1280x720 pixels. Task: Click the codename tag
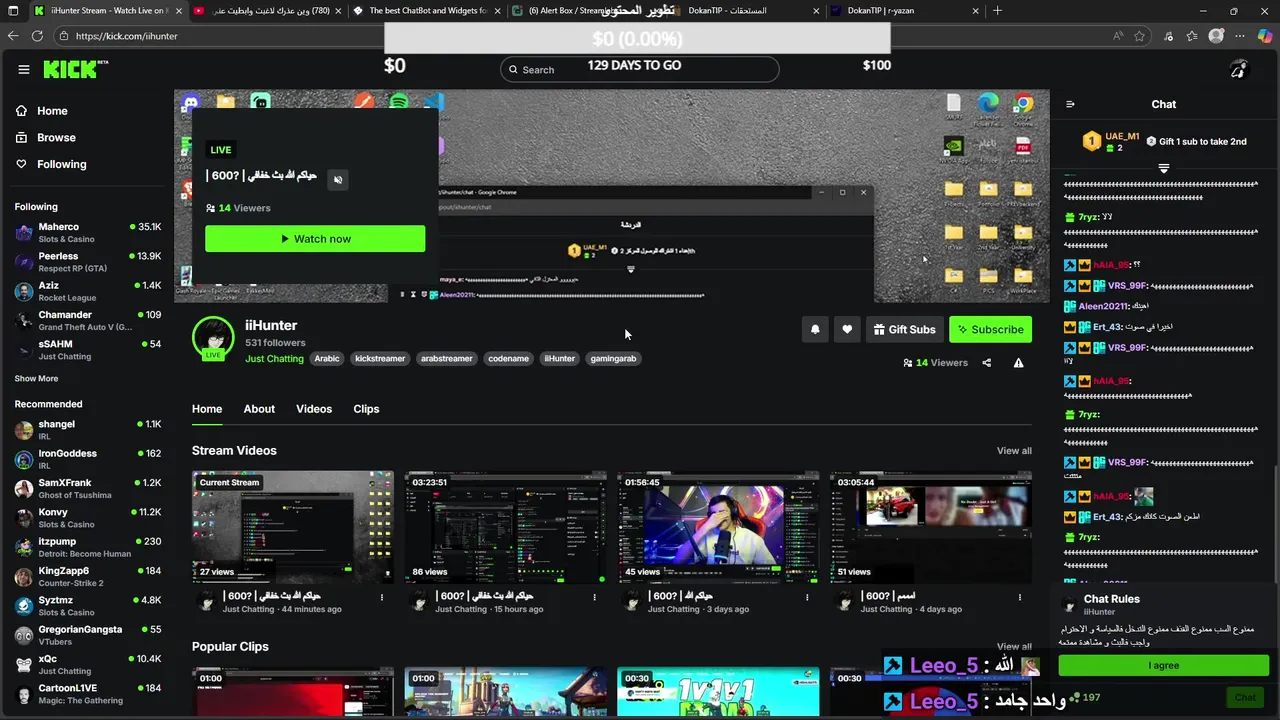(508, 358)
